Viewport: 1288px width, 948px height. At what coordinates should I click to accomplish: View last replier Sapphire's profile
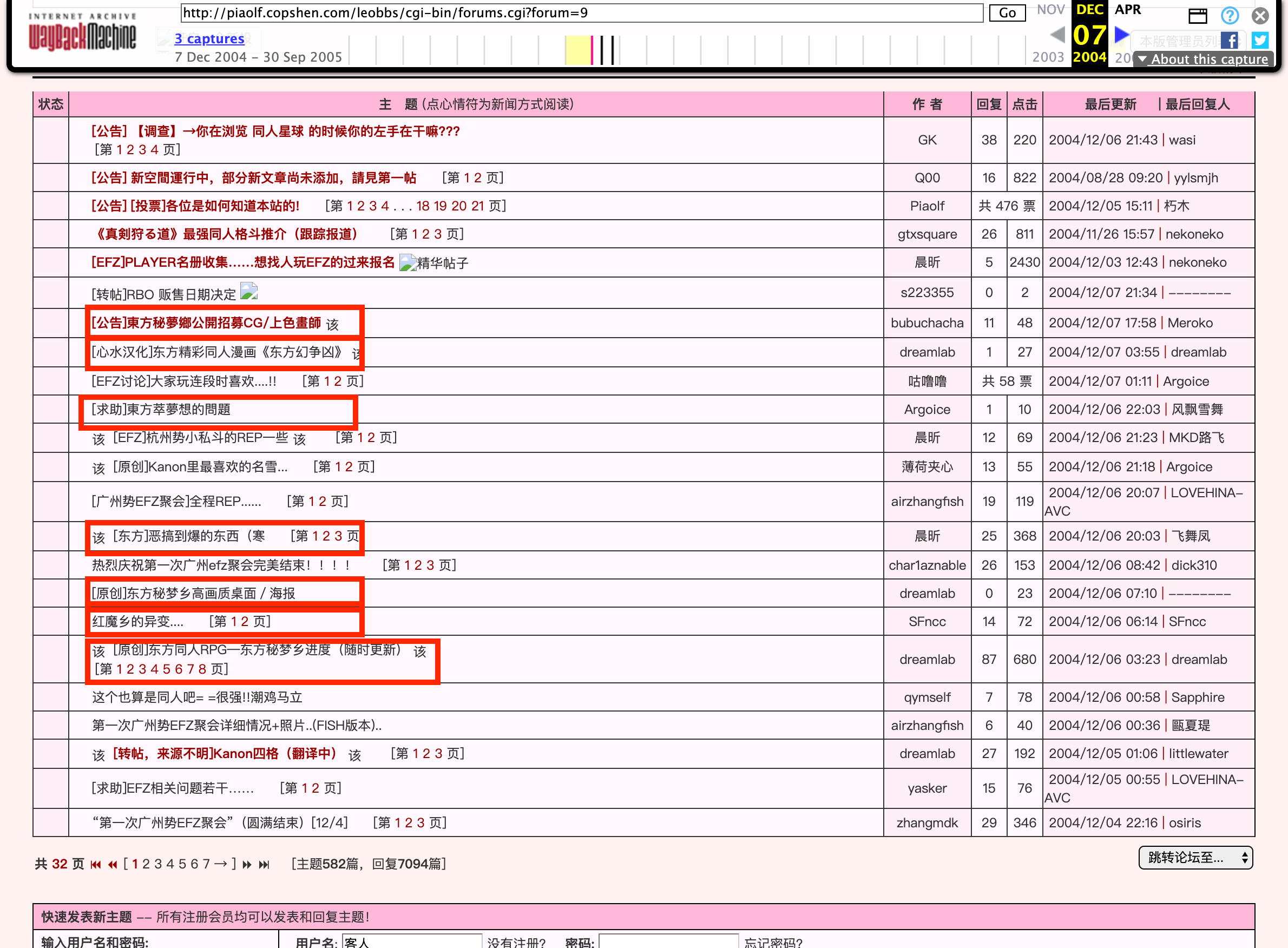point(1198,697)
